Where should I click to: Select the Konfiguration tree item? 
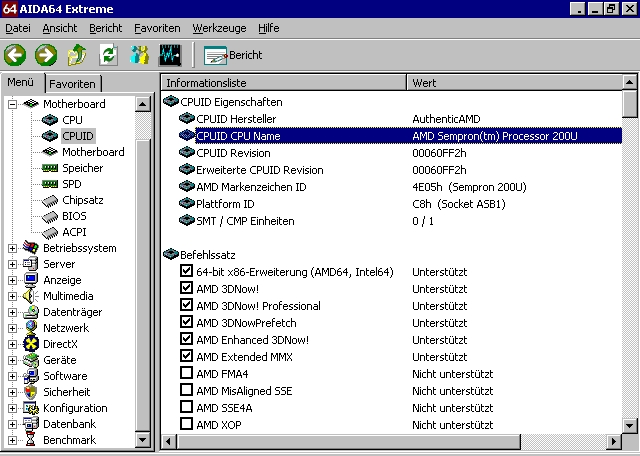click(x=76, y=408)
